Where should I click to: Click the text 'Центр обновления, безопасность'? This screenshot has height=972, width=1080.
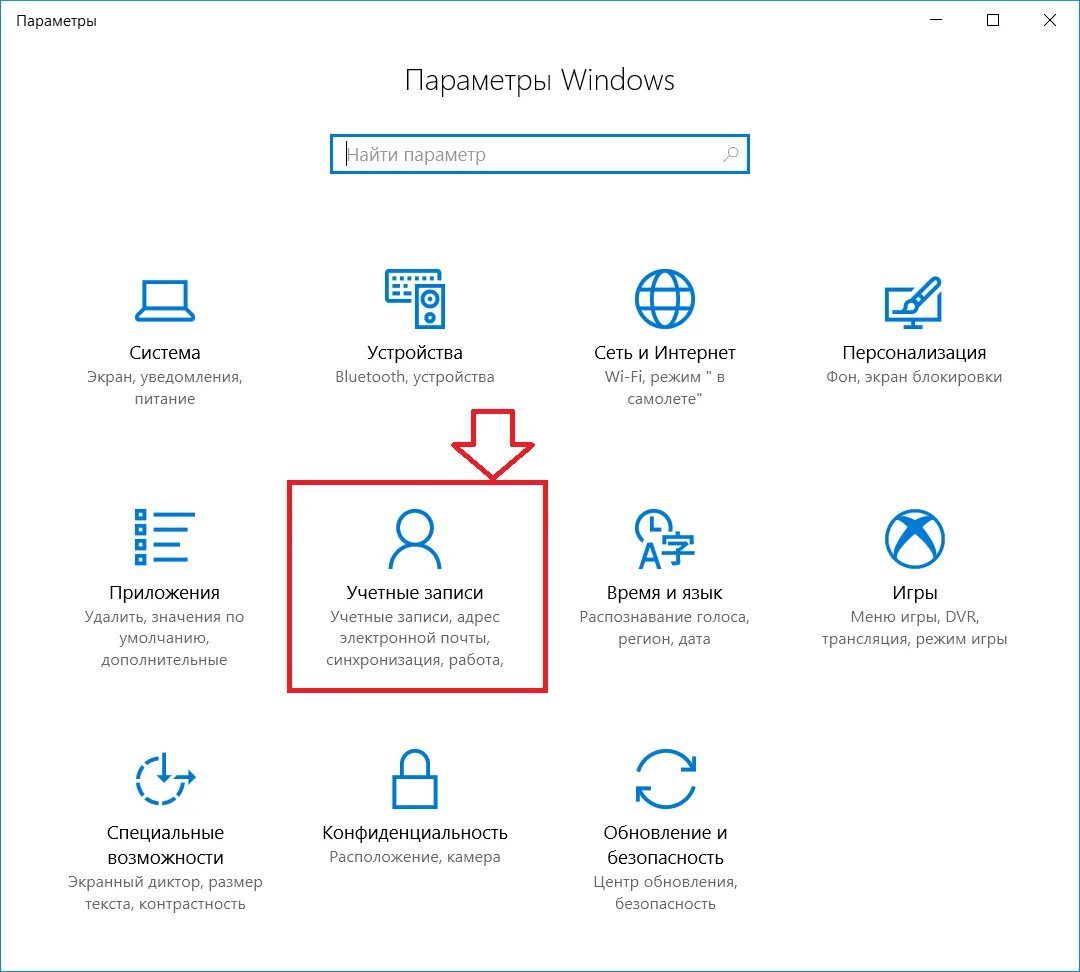(665, 892)
